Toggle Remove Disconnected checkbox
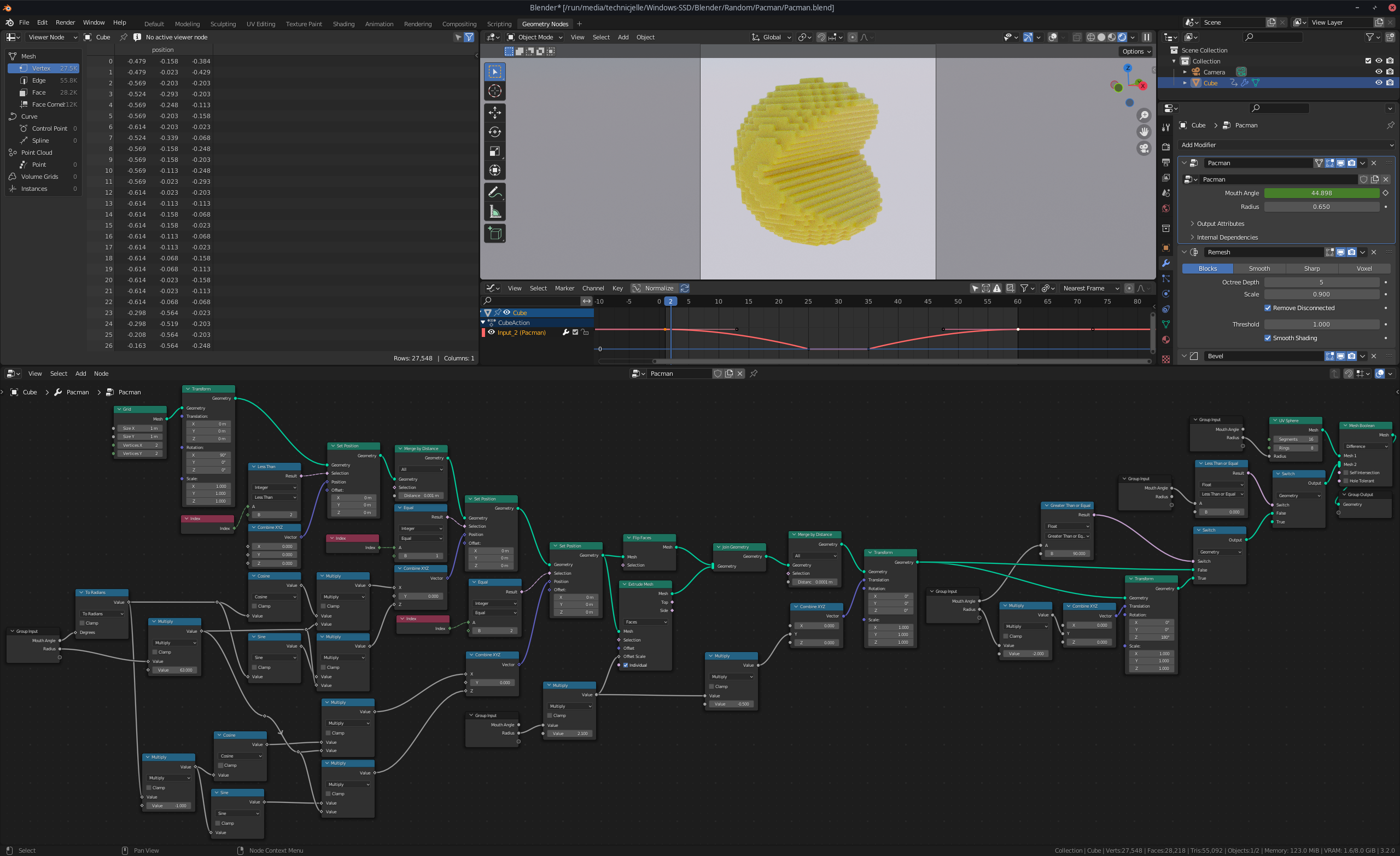 (1267, 308)
